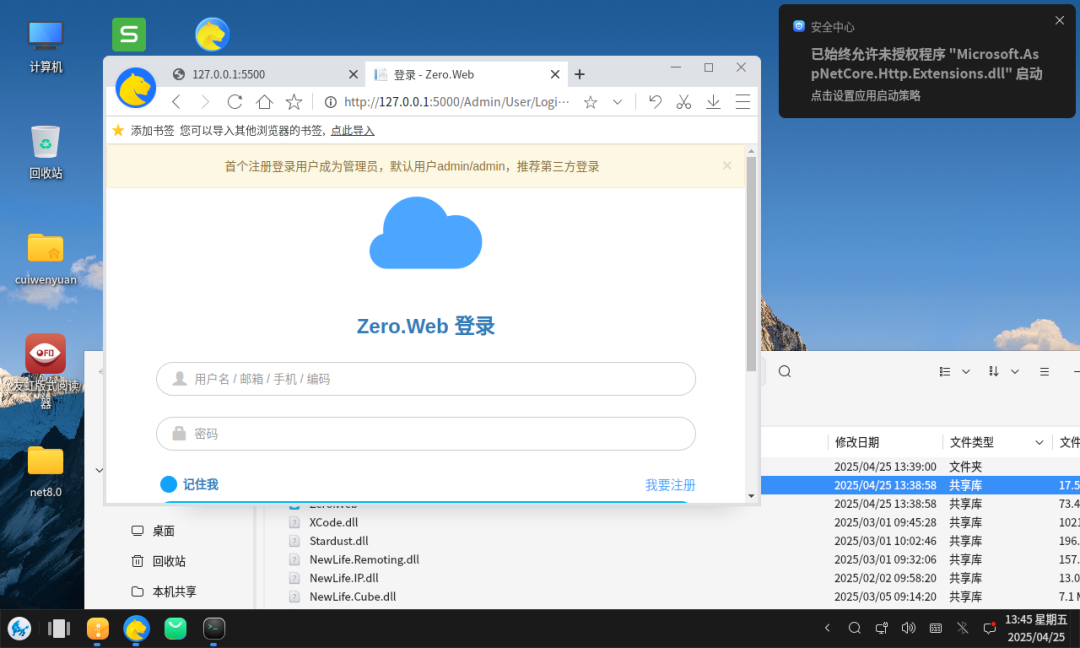
Task: Select the NewLife.IP.dll file
Action: tap(344, 578)
